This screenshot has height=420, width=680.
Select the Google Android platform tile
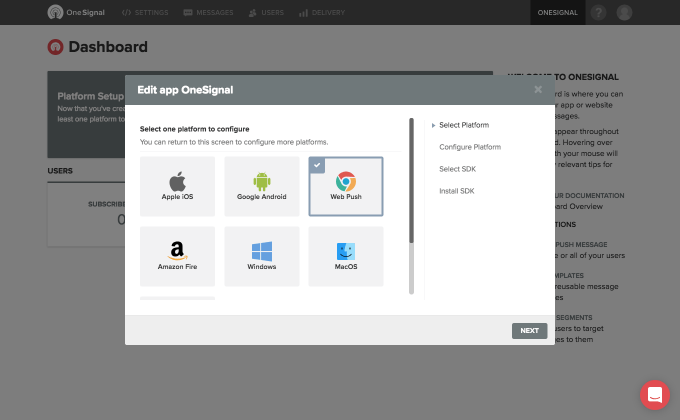tap(262, 186)
